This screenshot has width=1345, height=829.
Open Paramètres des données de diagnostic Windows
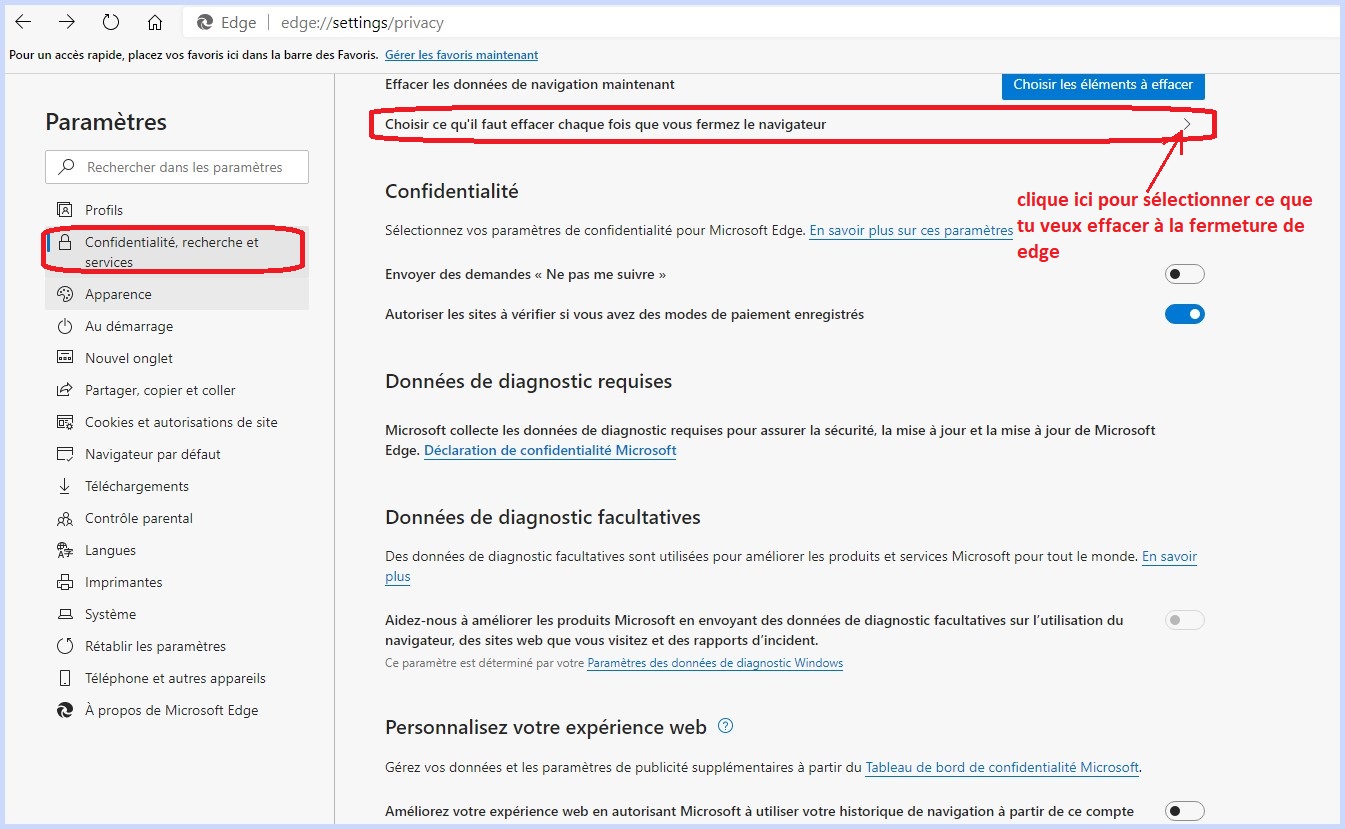(715, 663)
